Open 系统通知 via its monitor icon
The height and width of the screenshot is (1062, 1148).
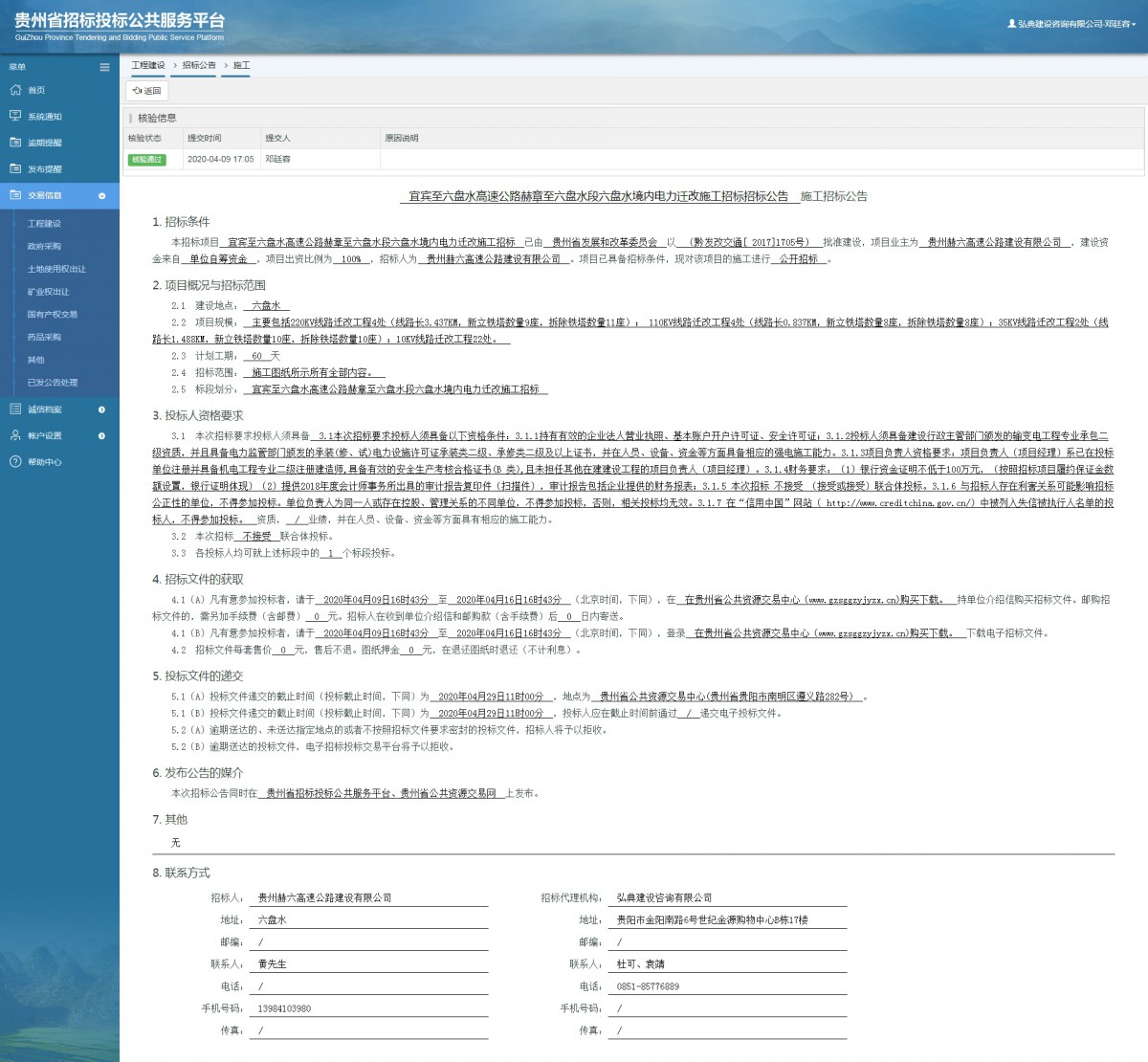click(x=15, y=116)
